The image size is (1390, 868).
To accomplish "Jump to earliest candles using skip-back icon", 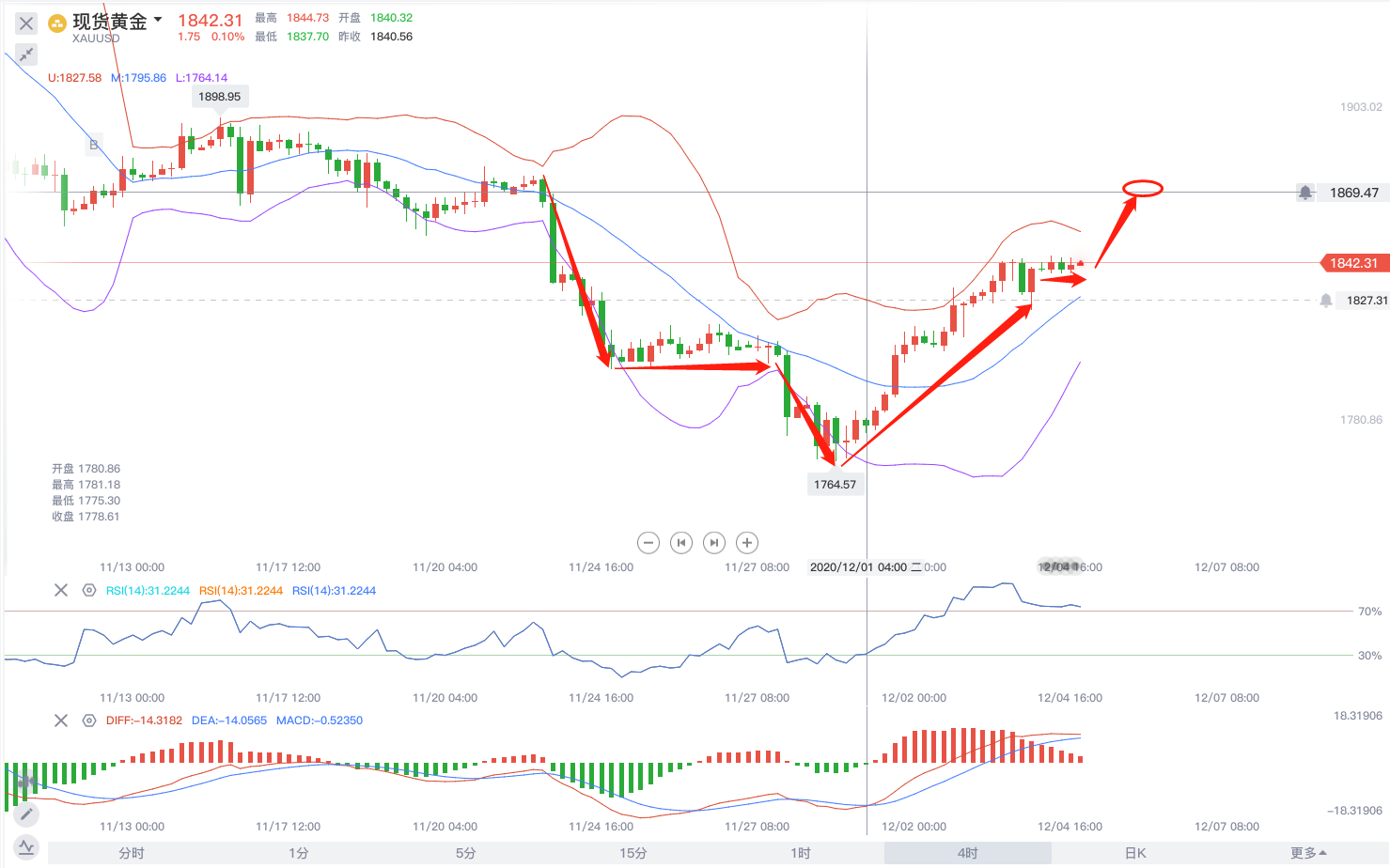I will point(681,543).
